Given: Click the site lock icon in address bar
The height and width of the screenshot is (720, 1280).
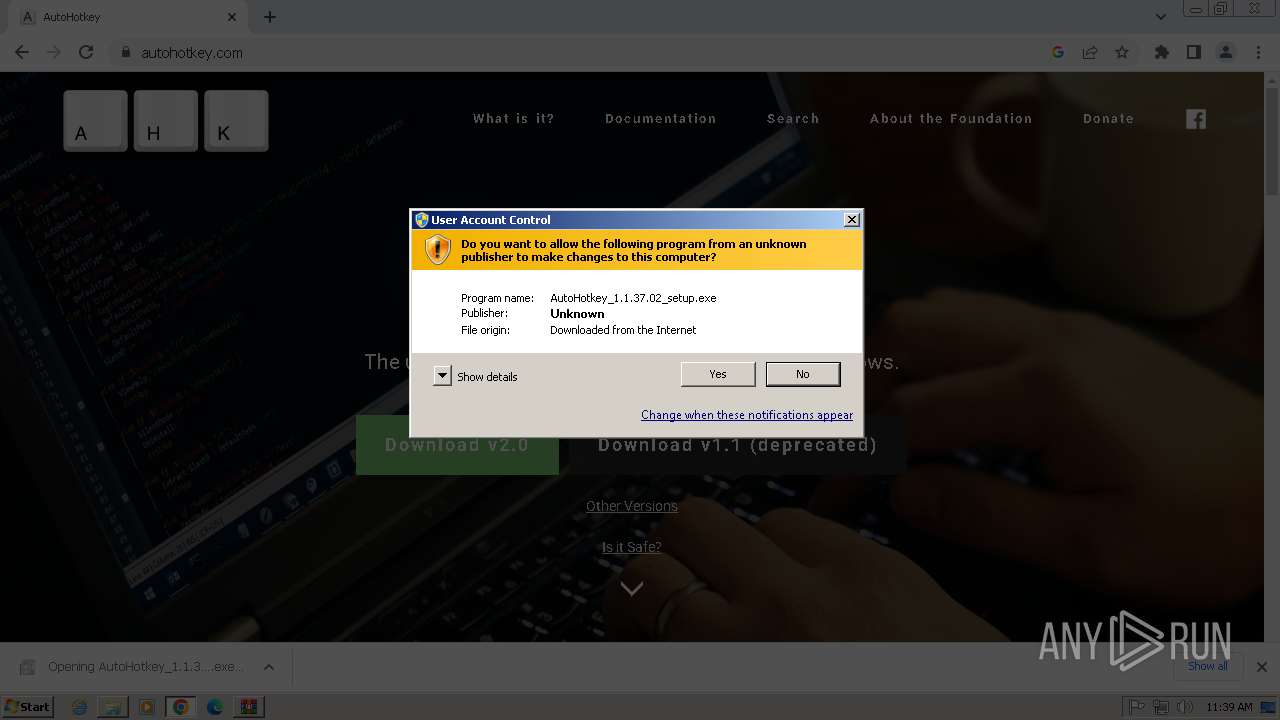Looking at the screenshot, I should (x=126, y=52).
